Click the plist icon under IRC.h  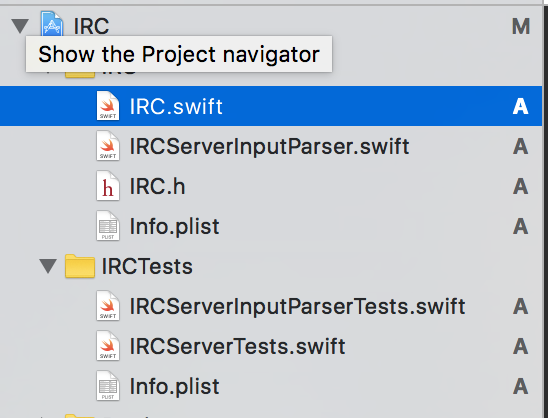tap(108, 226)
